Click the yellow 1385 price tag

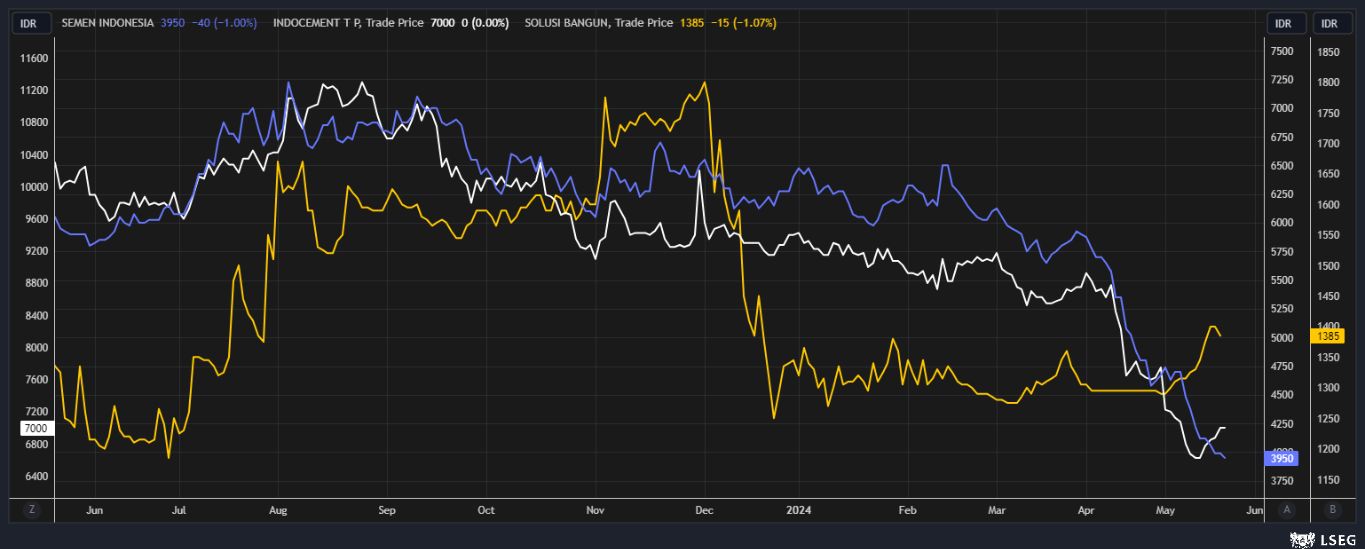tap(1329, 337)
